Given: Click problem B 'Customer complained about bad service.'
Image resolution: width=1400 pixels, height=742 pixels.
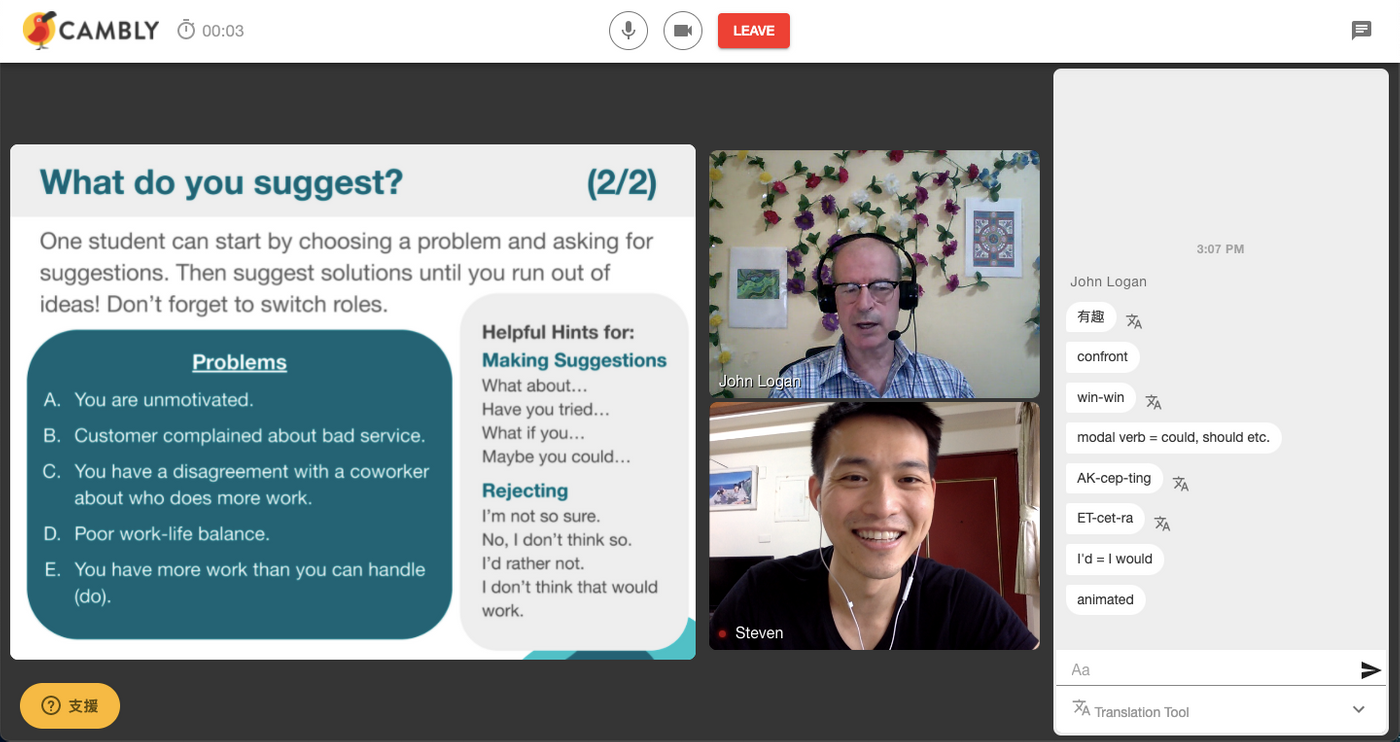Looking at the screenshot, I should [249, 436].
